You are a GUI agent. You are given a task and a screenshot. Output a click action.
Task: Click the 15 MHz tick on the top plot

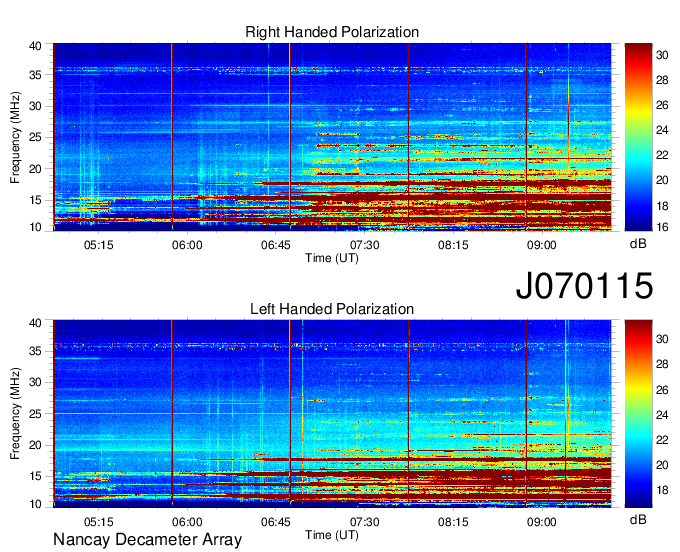point(35,200)
